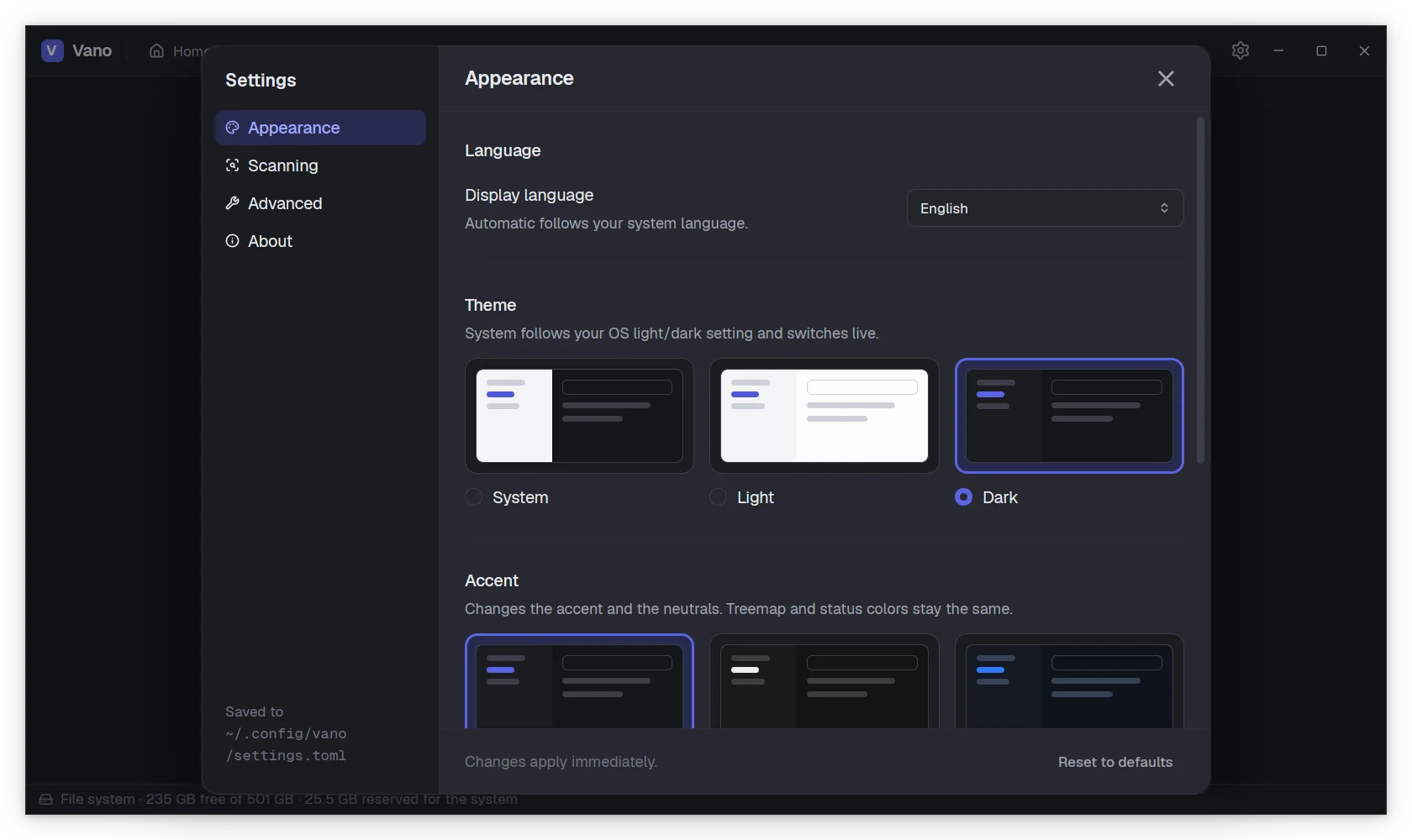This screenshot has width=1412, height=840.
Task: Switch to the Scanning settings section
Action: coord(320,165)
